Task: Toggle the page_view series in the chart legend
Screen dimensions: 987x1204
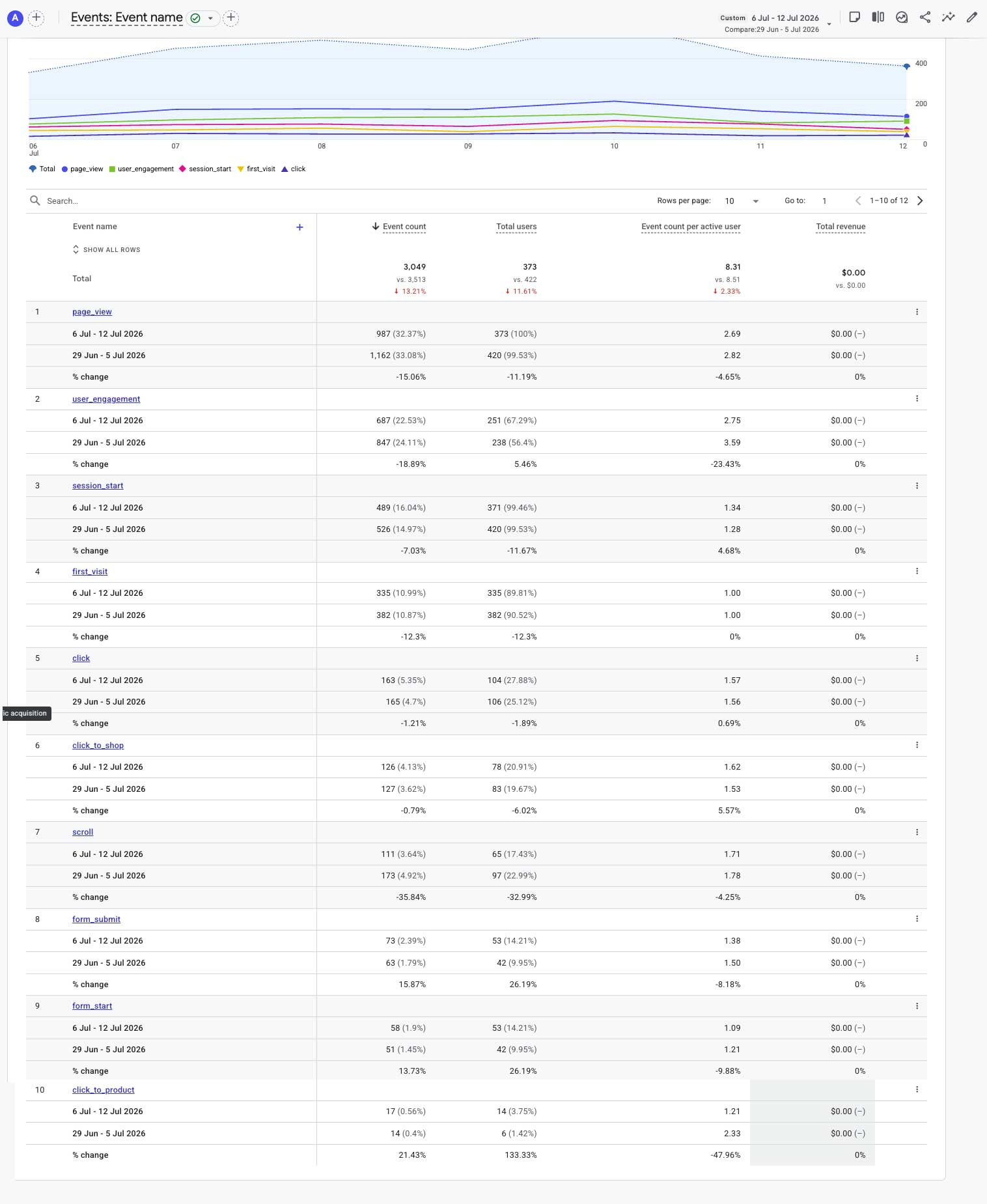Action: click(x=83, y=169)
